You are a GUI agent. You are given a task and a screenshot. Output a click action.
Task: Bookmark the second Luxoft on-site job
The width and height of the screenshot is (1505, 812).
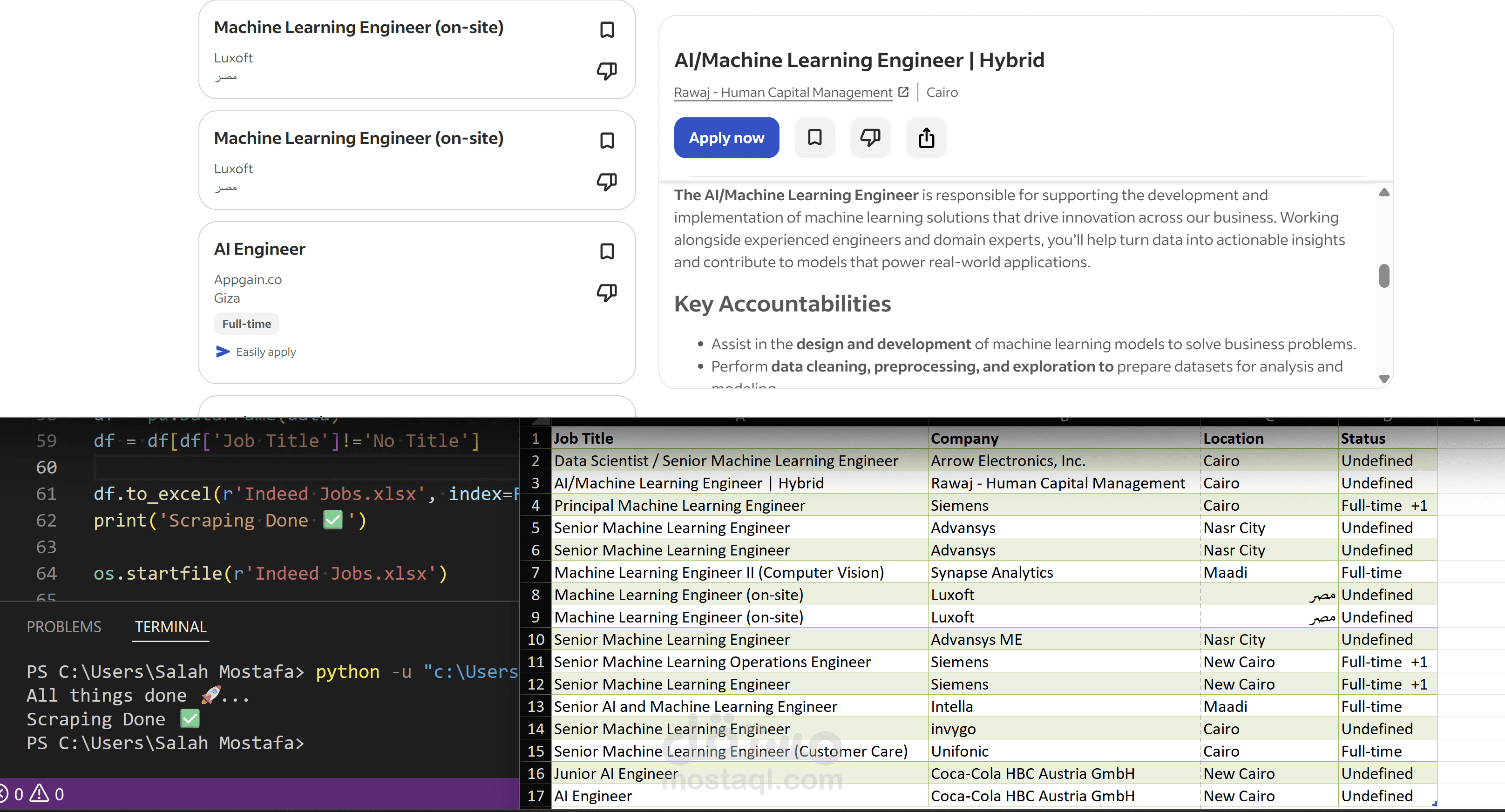[x=608, y=140]
